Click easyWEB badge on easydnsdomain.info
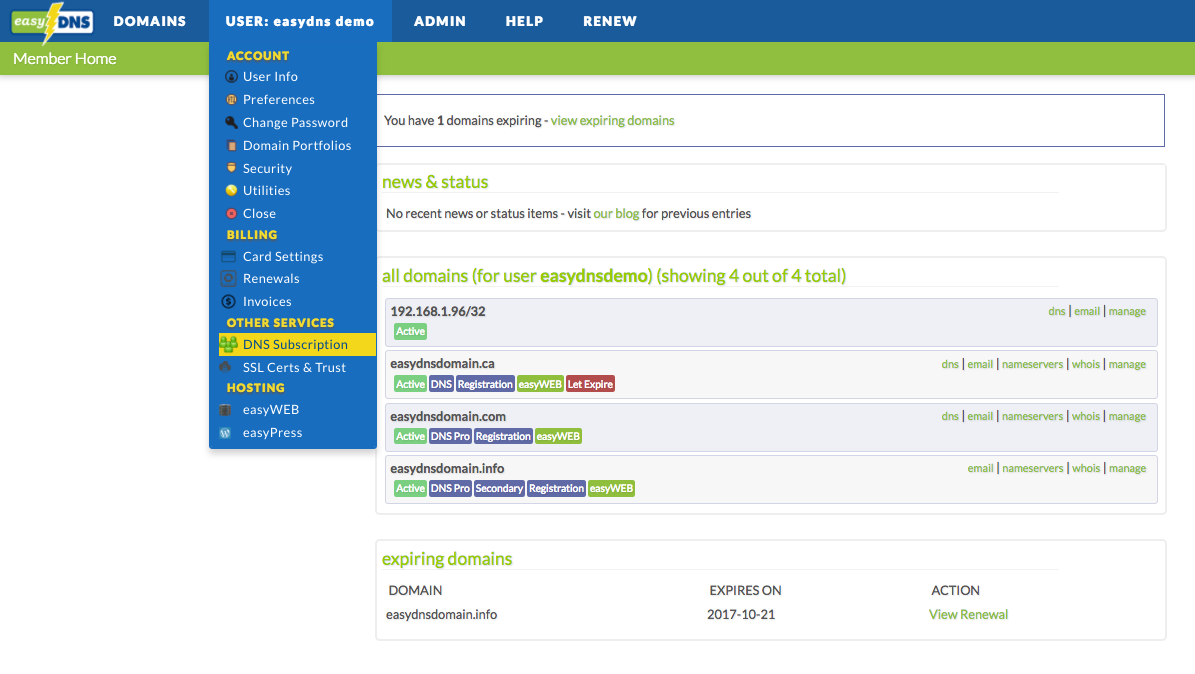Image resolution: width=1195 pixels, height=674 pixels. tap(611, 489)
